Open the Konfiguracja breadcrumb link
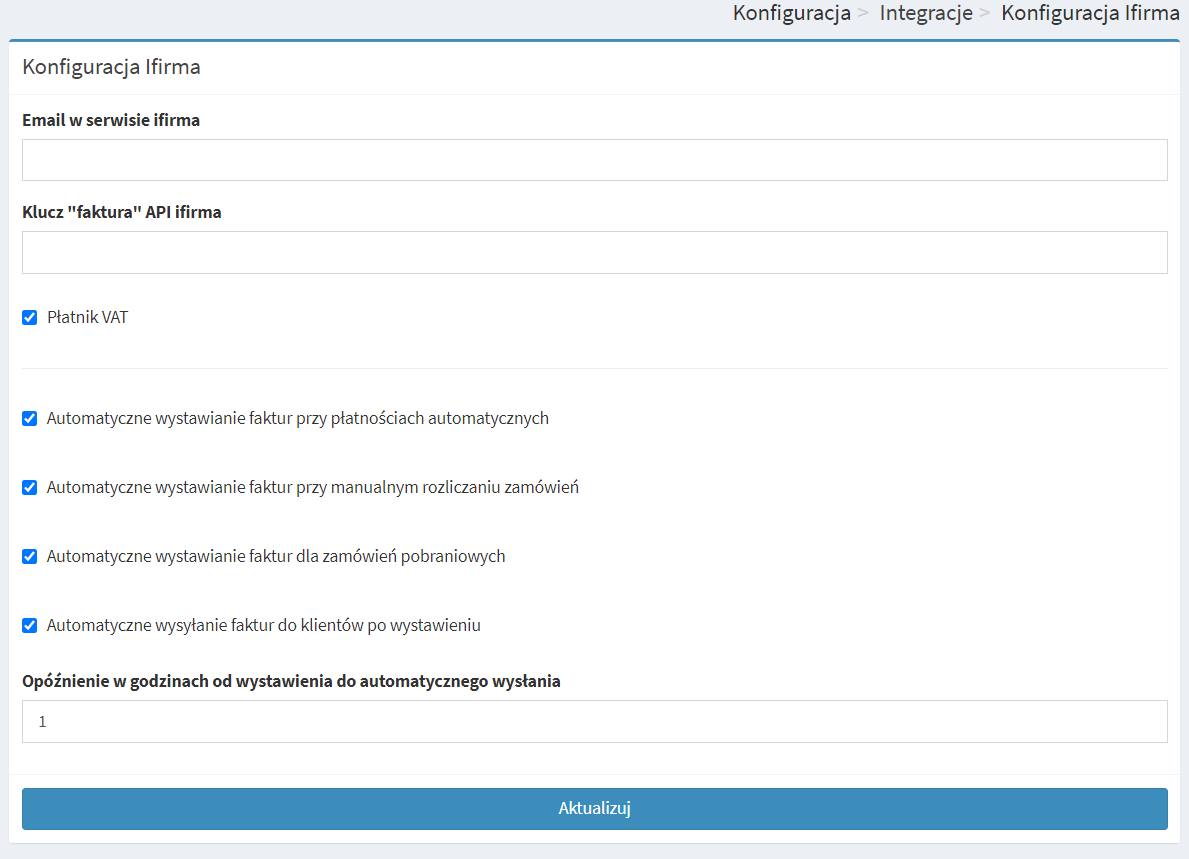 (792, 13)
